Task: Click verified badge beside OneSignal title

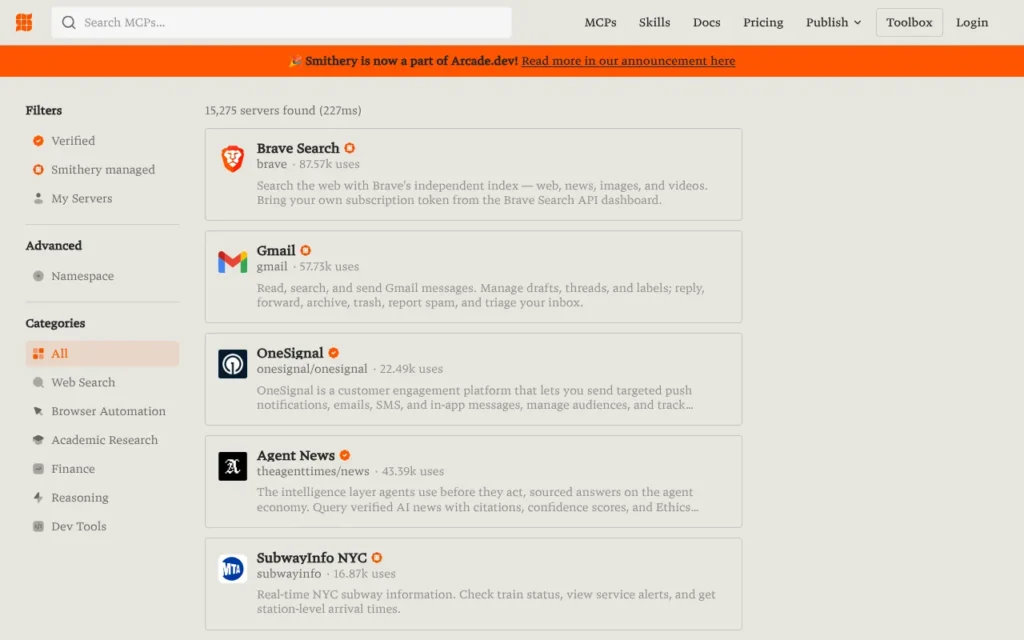Action: [334, 353]
